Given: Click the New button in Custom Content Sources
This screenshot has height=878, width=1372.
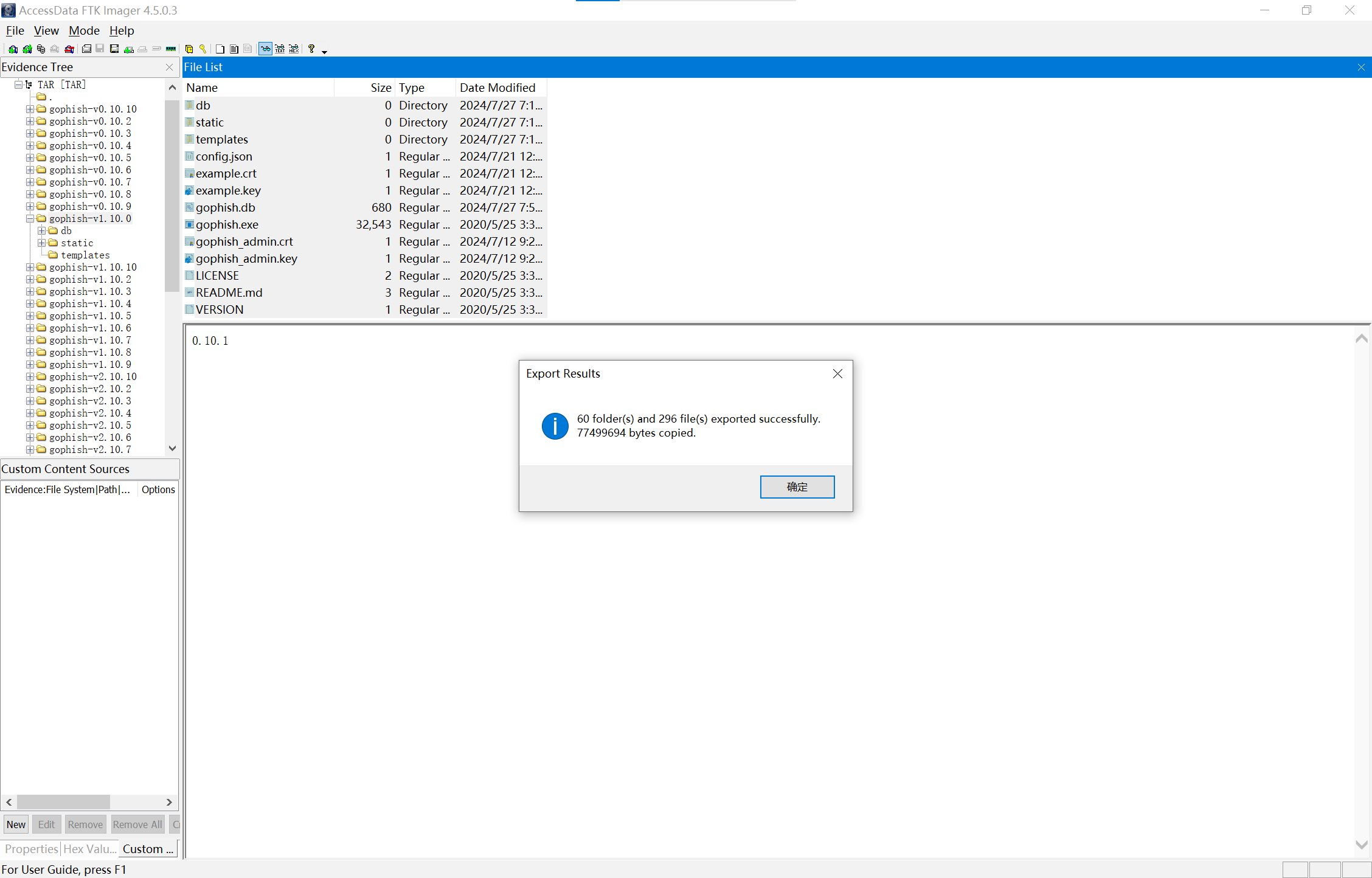Looking at the screenshot, I should click(x=16, y=824).
